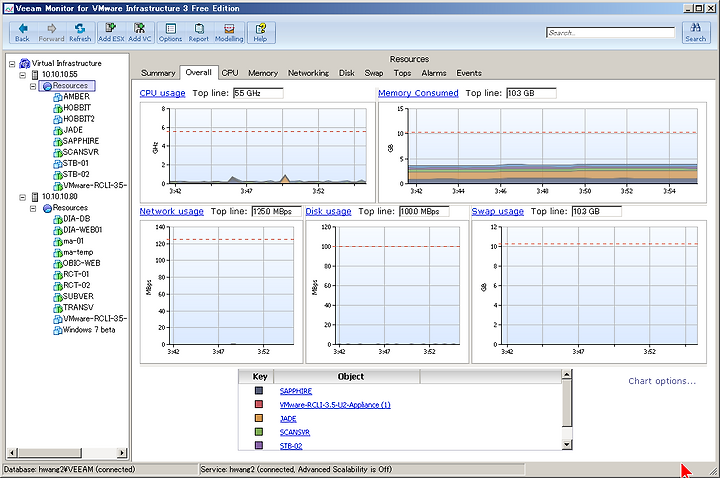Screen dimensions: 720x478
Task: Click the Add VC toolbar icon
Action: pos(140,33)
